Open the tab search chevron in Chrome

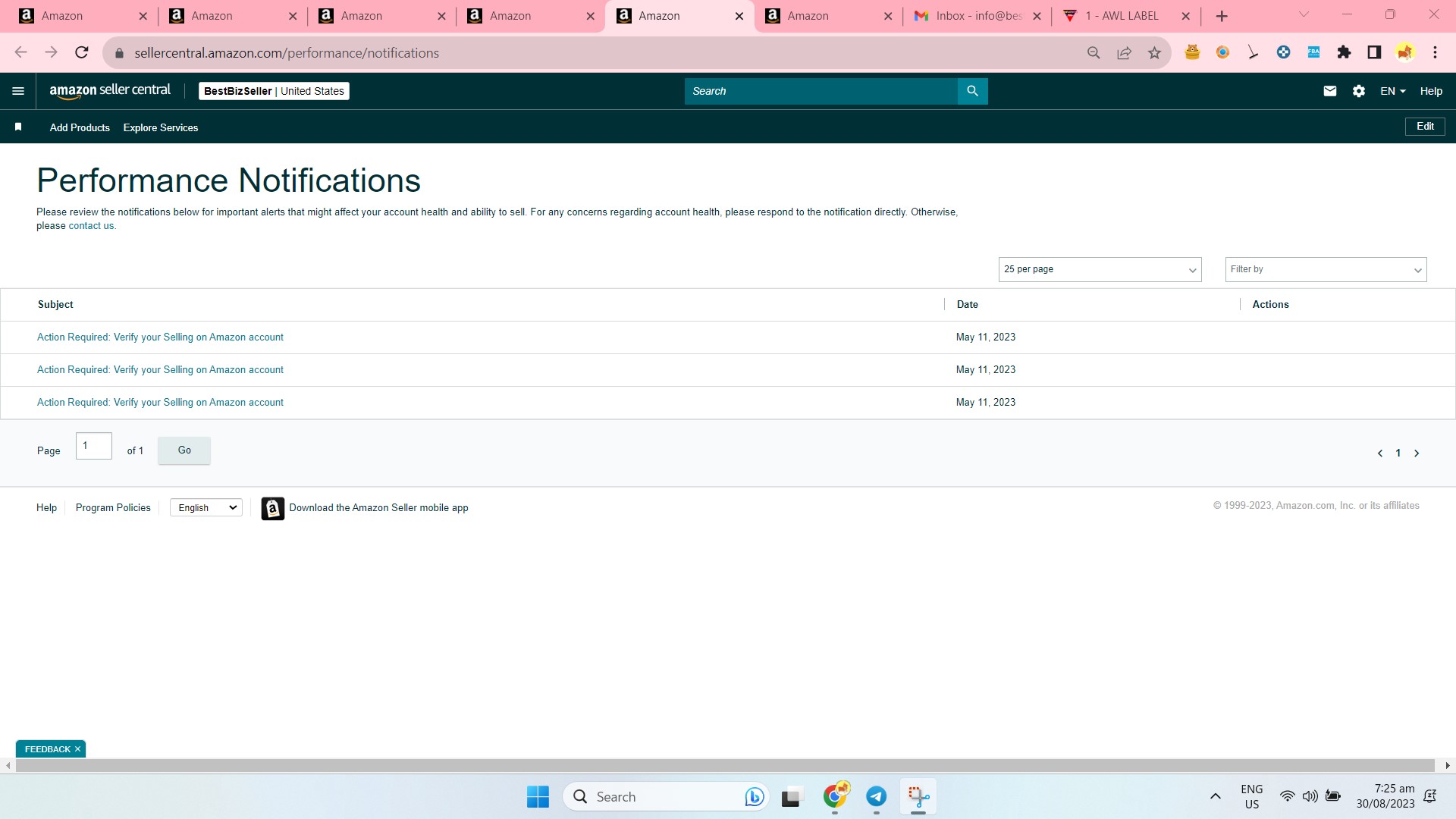(x=1304, y=15)
